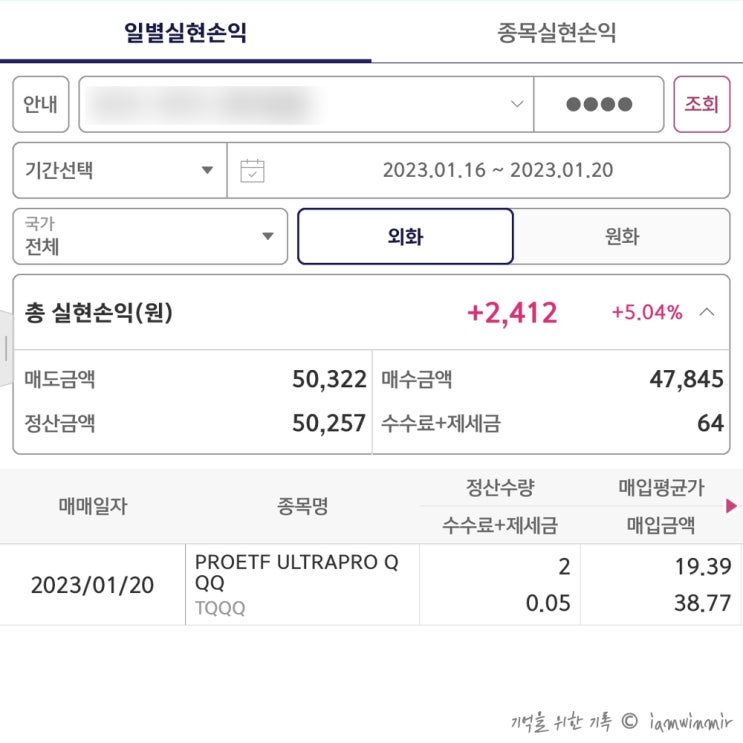Click the 매매일자 column header

coord(92,507)
